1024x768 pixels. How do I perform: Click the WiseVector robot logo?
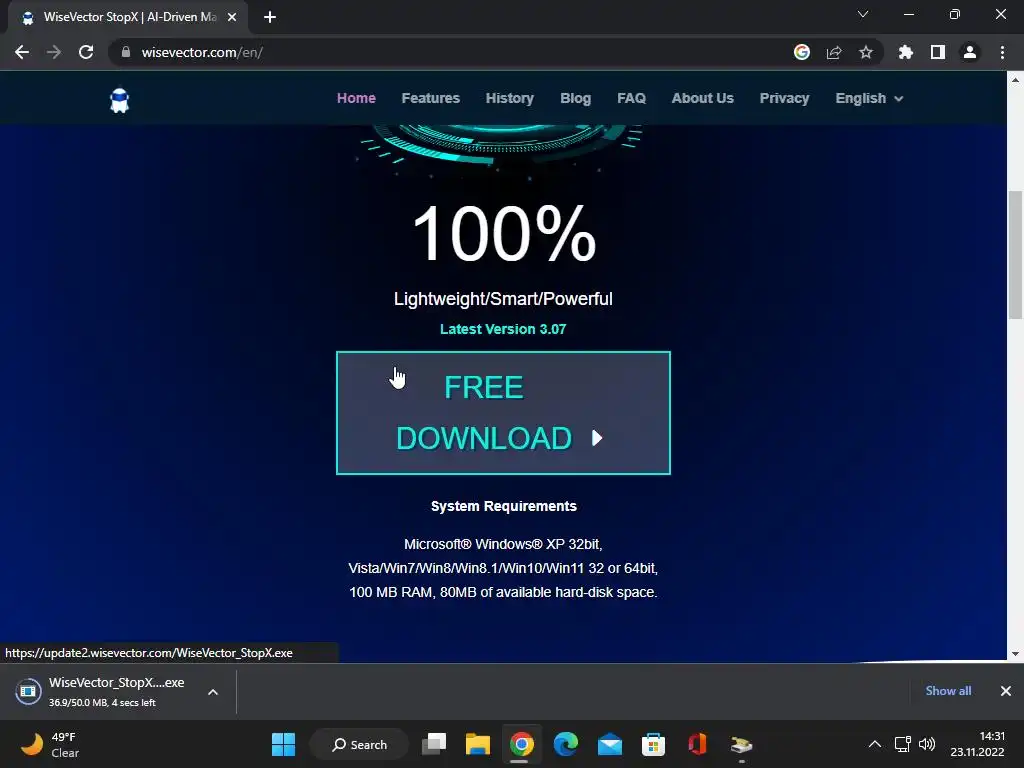[120, 100]
